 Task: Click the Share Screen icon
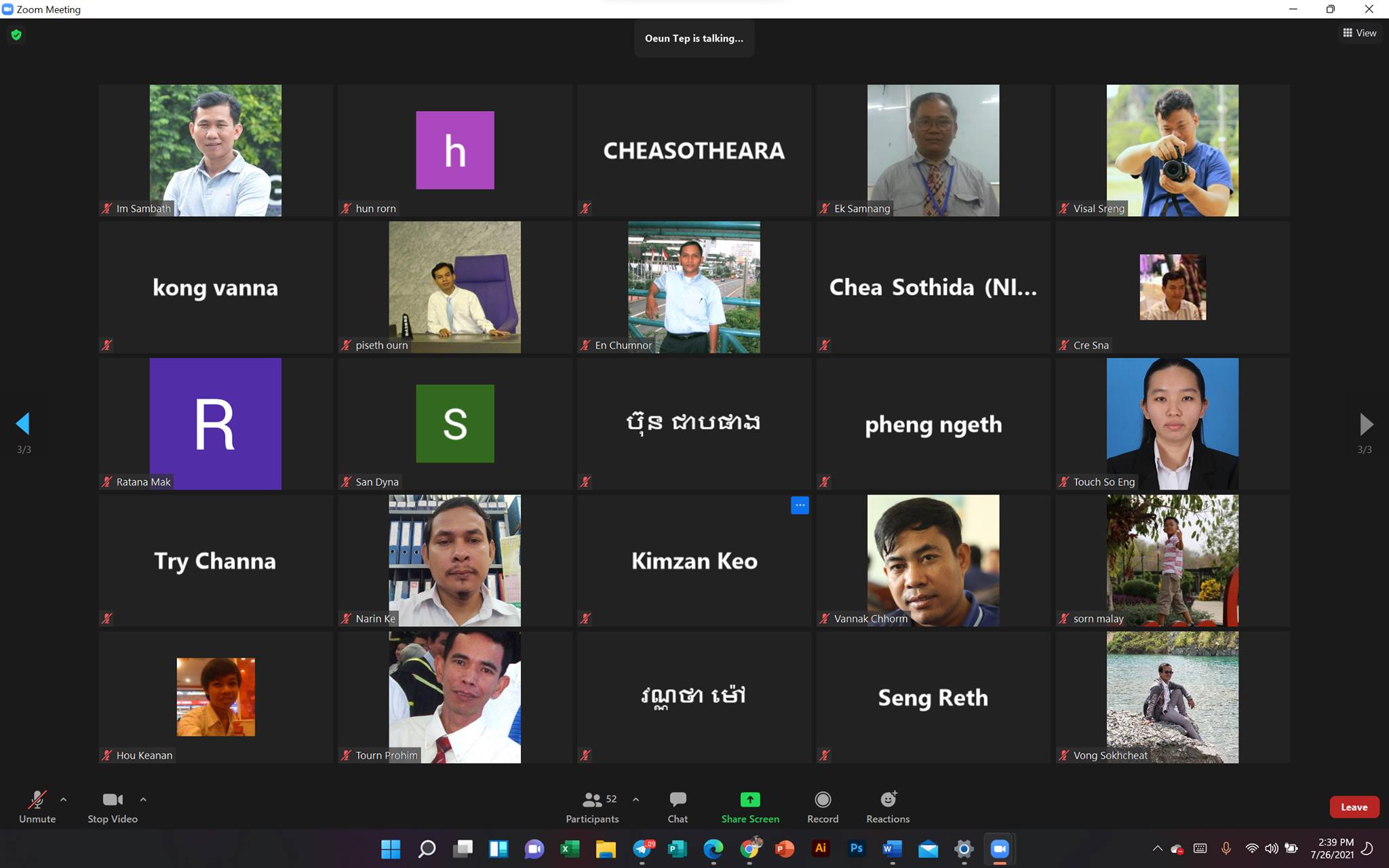tap(749, 800)
